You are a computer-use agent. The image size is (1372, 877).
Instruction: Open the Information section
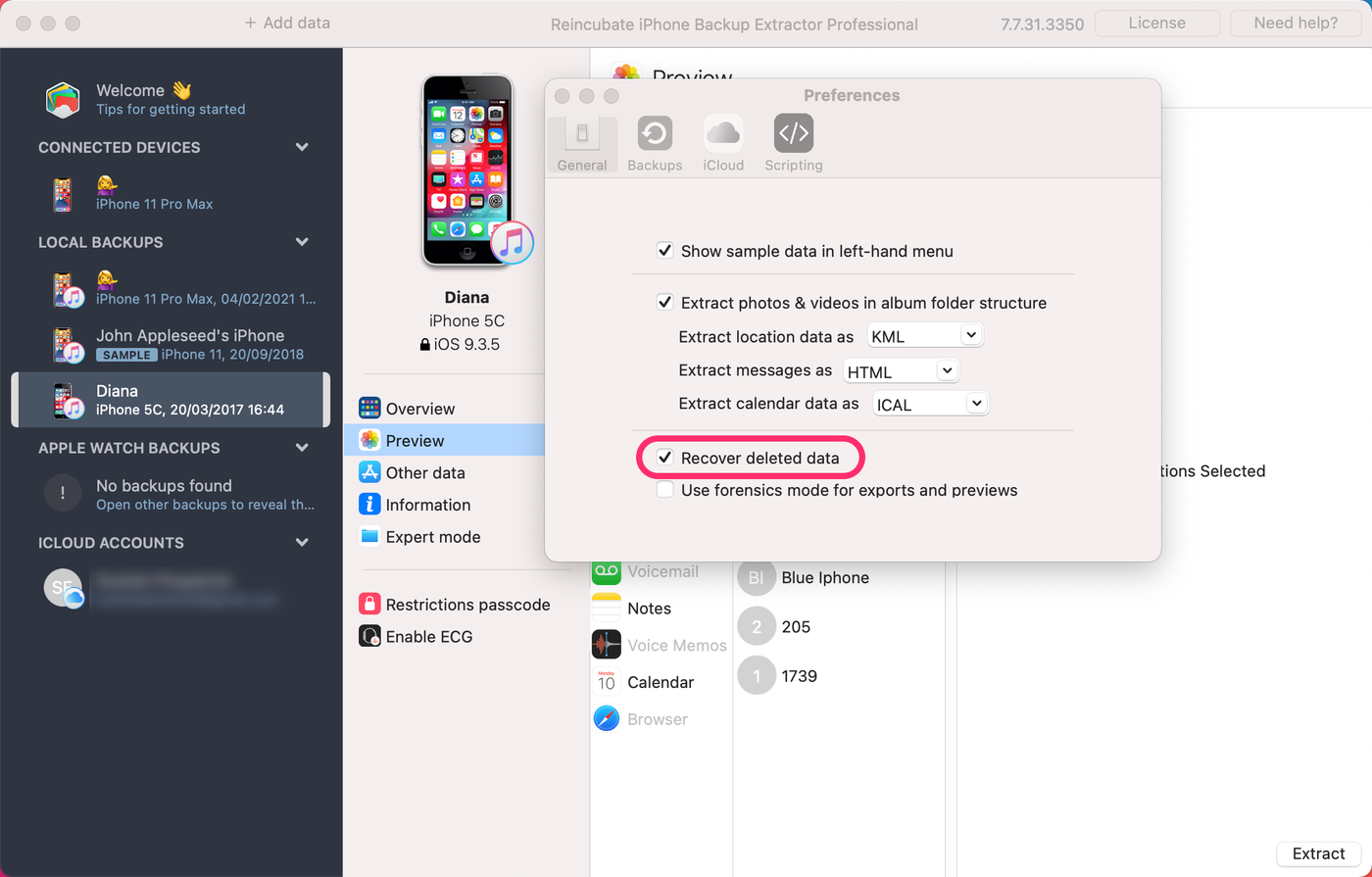tap(428, 506)
